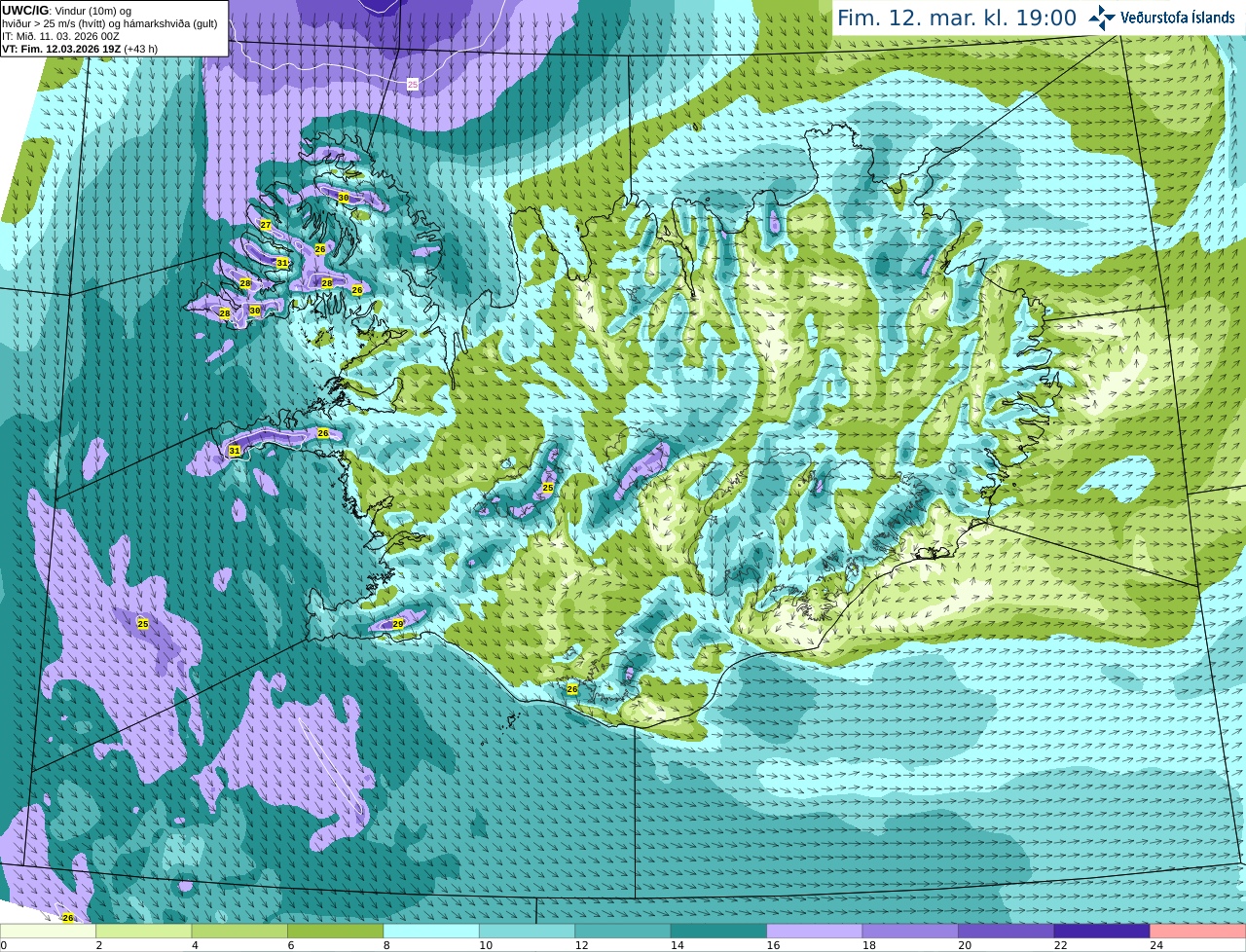Click the IT: Mið. 11. 03. 2026 00Z line
1246x952 pixels.
point(60,36)
